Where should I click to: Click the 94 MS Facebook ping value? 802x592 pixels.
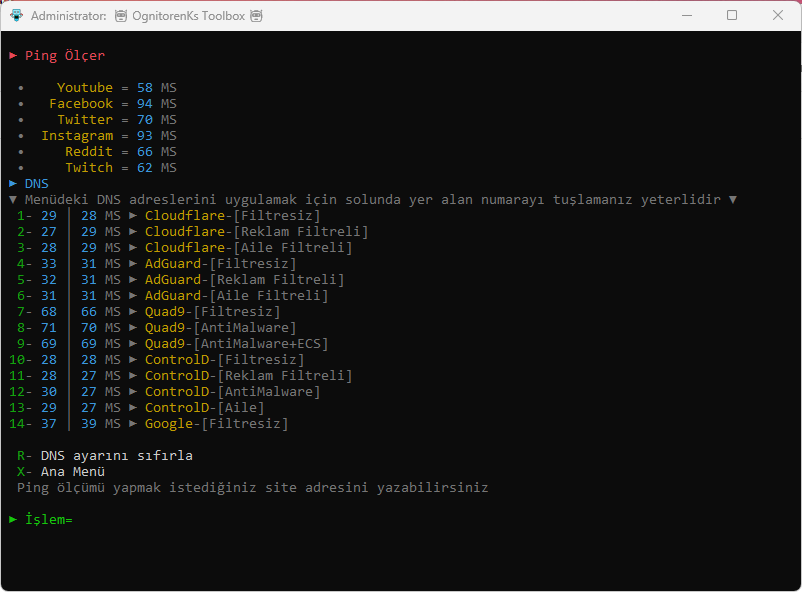[x=157, y=103]
